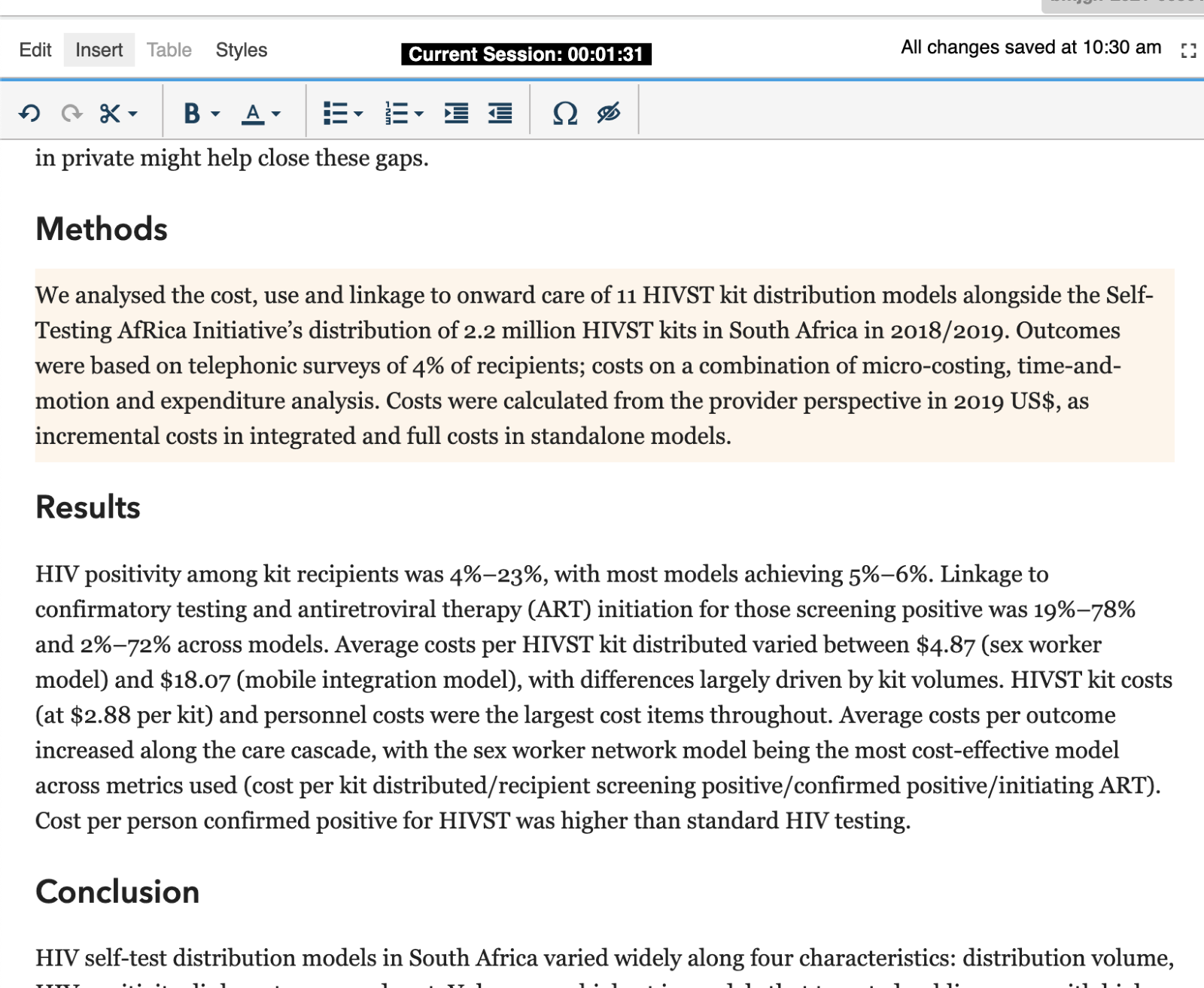Toggle bold formatting with the B icon
The image size is (1204, 988).
click(192, 114)
